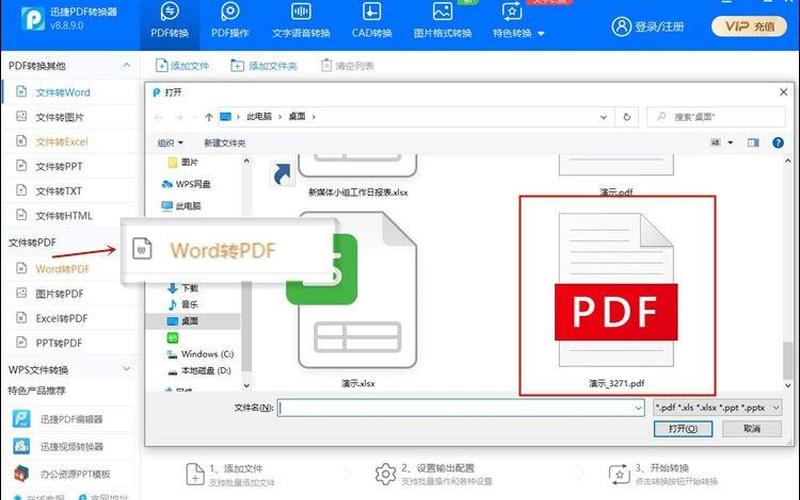Click the 打开(O) button

click(x=683, y=429)
